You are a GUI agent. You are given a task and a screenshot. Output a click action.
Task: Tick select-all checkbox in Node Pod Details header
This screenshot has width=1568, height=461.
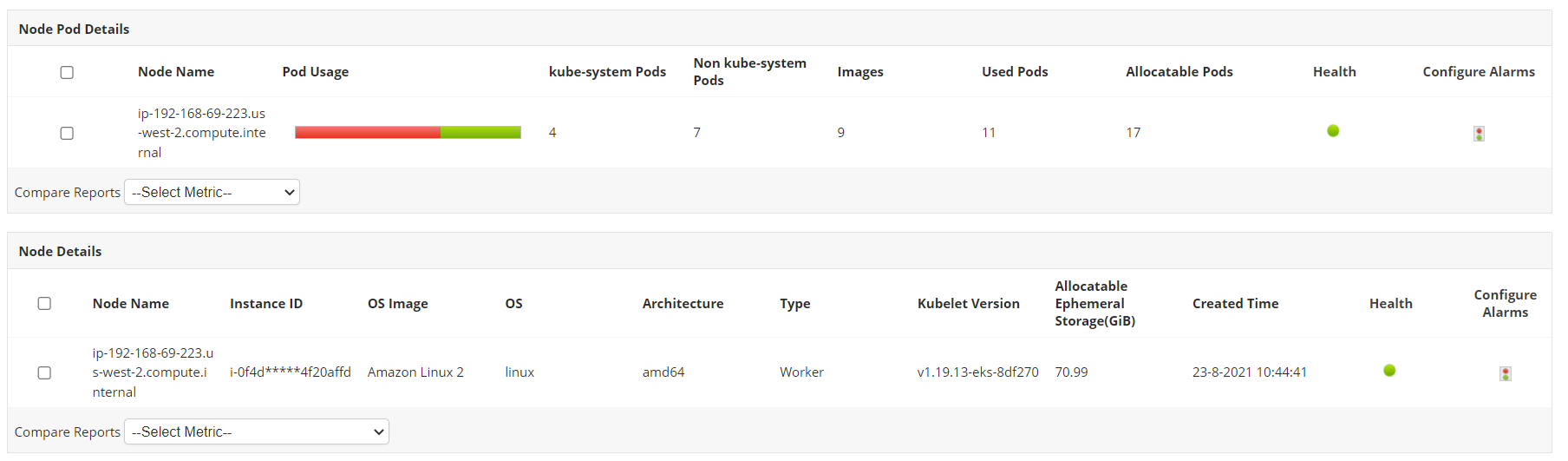point(67,72)
